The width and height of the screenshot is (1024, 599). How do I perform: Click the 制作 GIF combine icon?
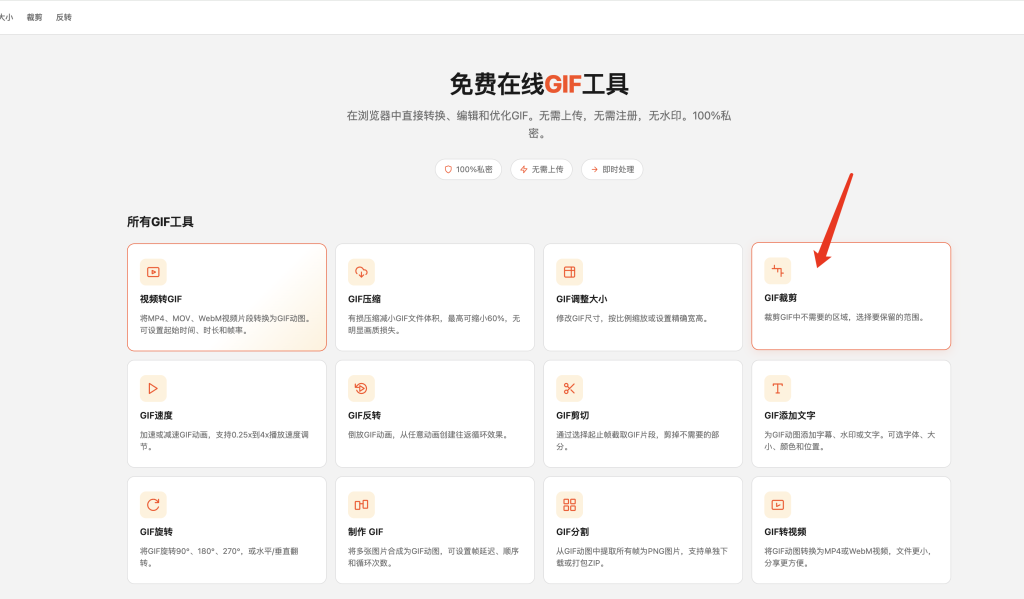tap(361, 504)
